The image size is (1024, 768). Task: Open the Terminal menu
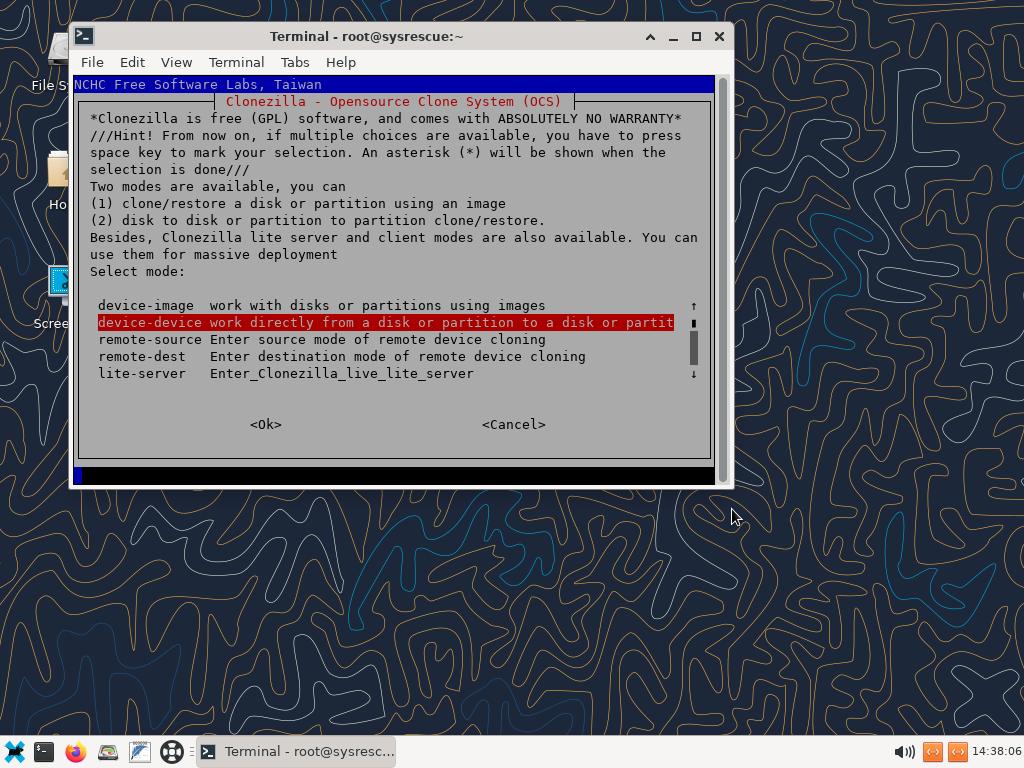pos(236,62)
